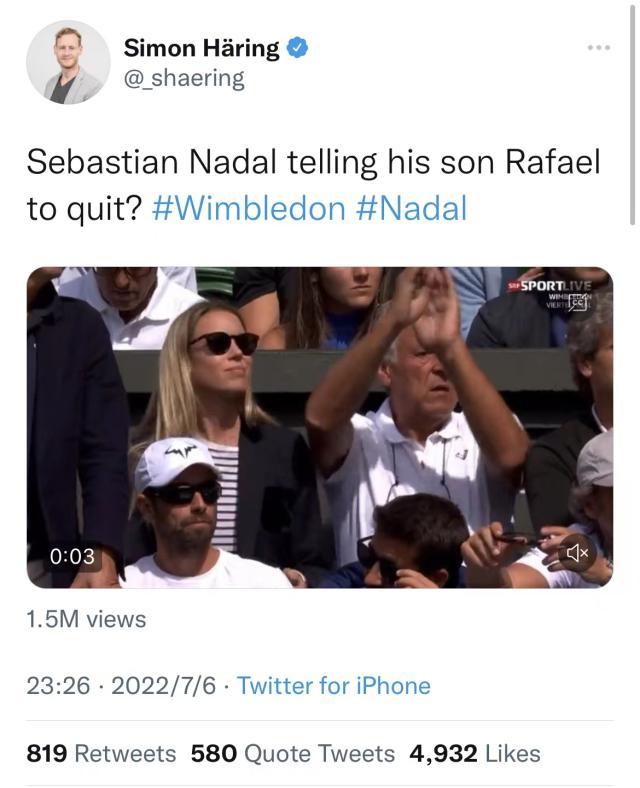Click the 2022/7/6 date text
The width and height of the screenshot is (640, 788).
164,686
